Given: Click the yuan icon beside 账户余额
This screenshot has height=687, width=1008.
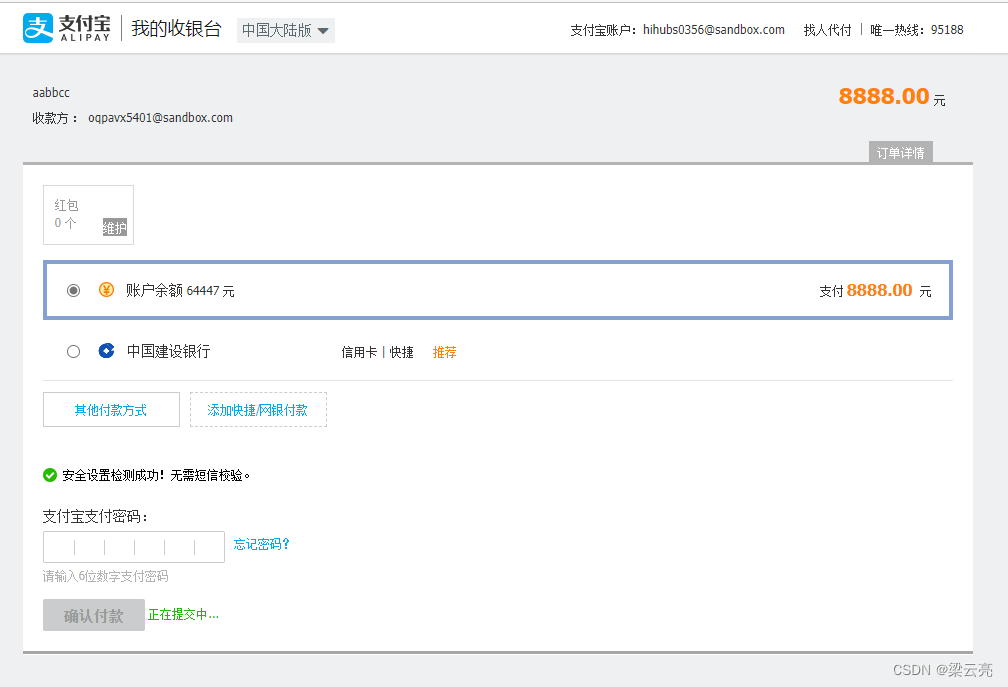Looking at the screenshot, I should click(x=106, y=290).
